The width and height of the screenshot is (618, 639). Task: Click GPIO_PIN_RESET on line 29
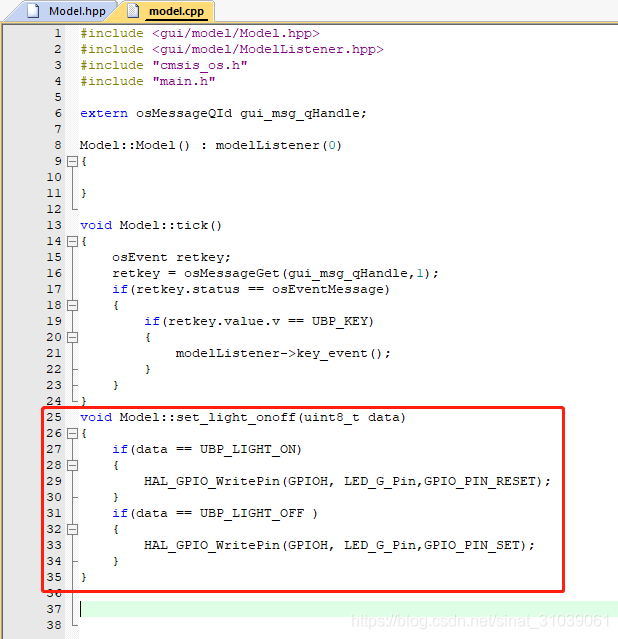480,481
